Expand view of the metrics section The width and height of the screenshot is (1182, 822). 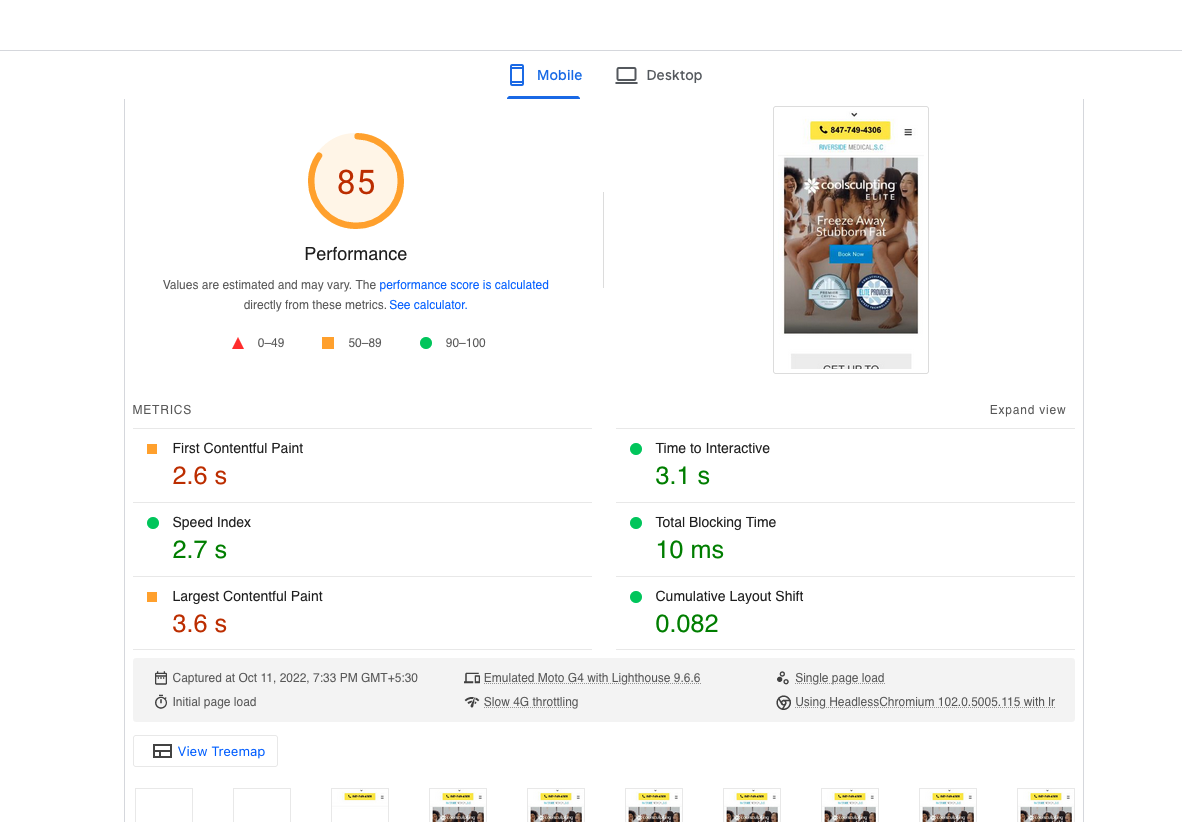1027,409
